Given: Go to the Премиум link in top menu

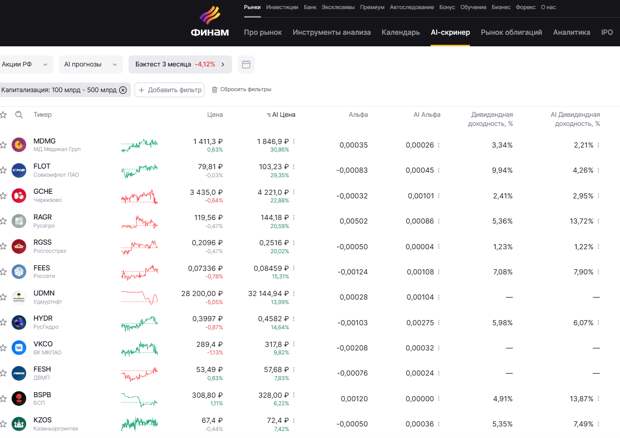Looking at the screenshot, I should point(371,7).
